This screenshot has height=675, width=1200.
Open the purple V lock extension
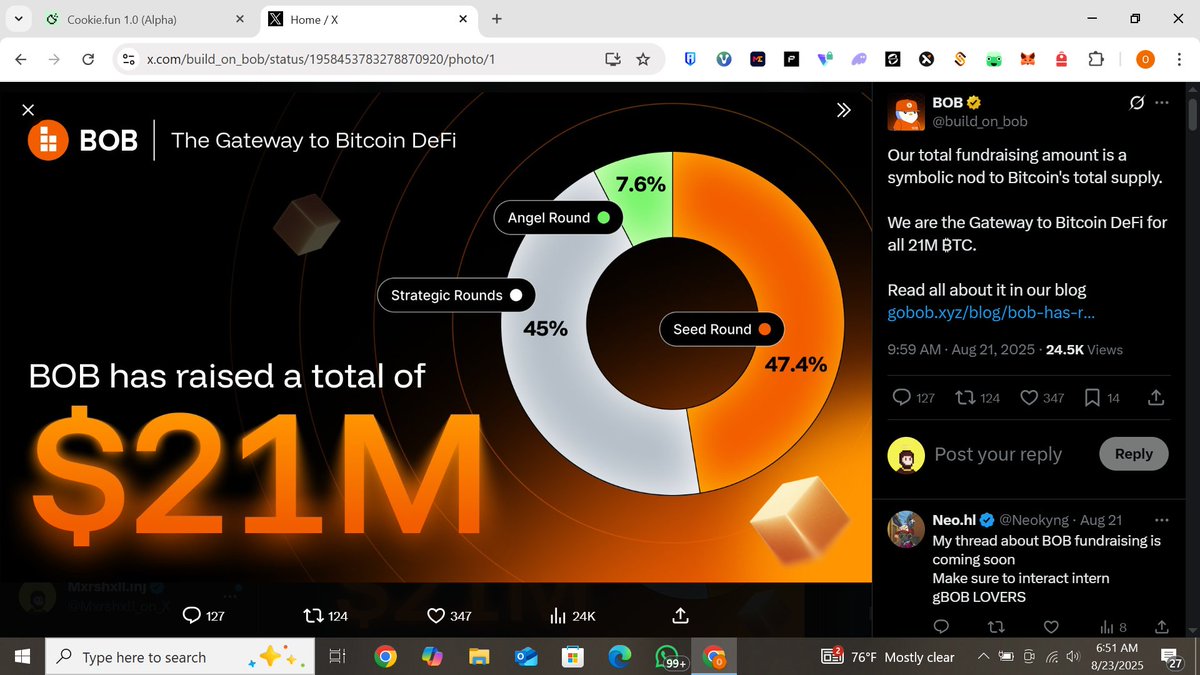point(825,59)
